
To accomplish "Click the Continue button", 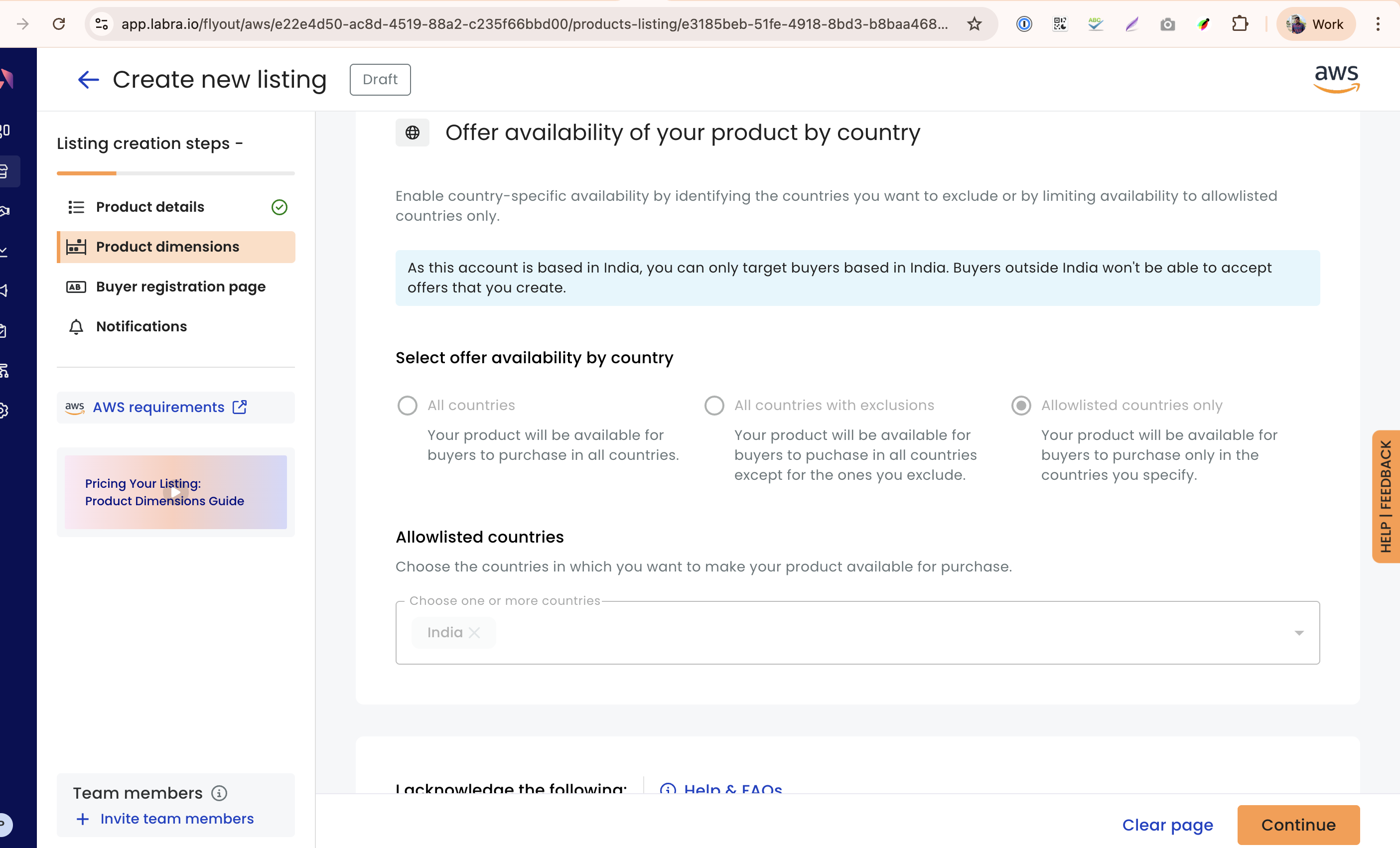I will pos(1298,824).
